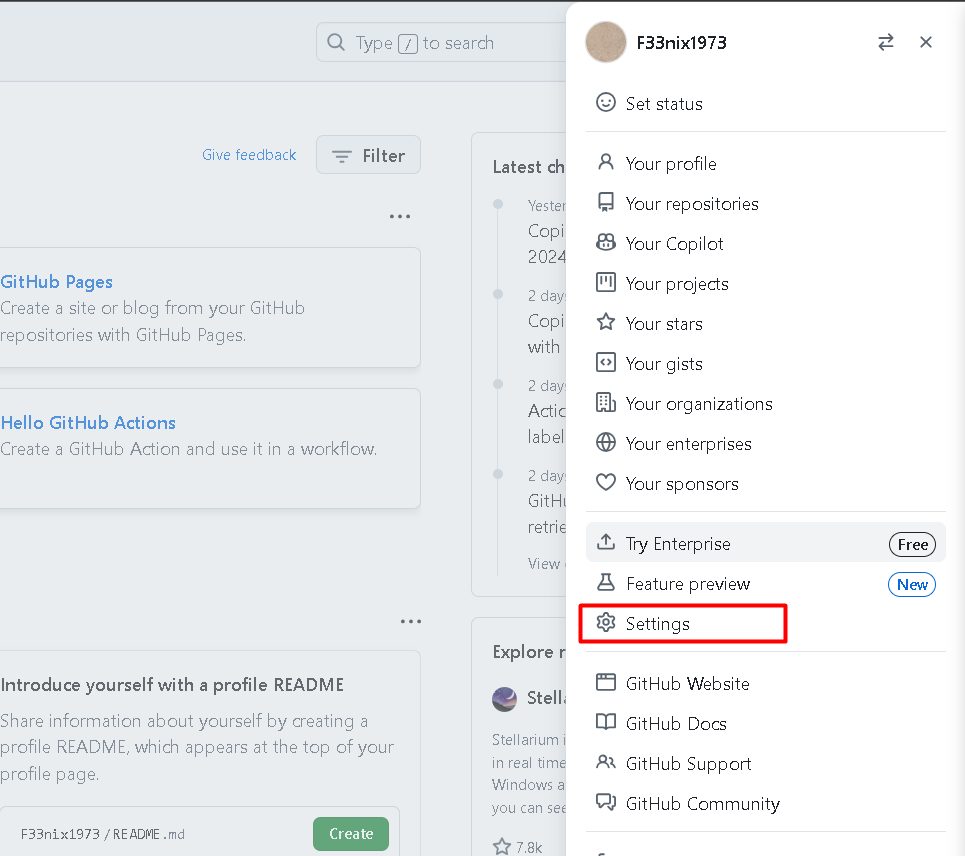Click the people icon beside GitHub Support

[606, 762]
